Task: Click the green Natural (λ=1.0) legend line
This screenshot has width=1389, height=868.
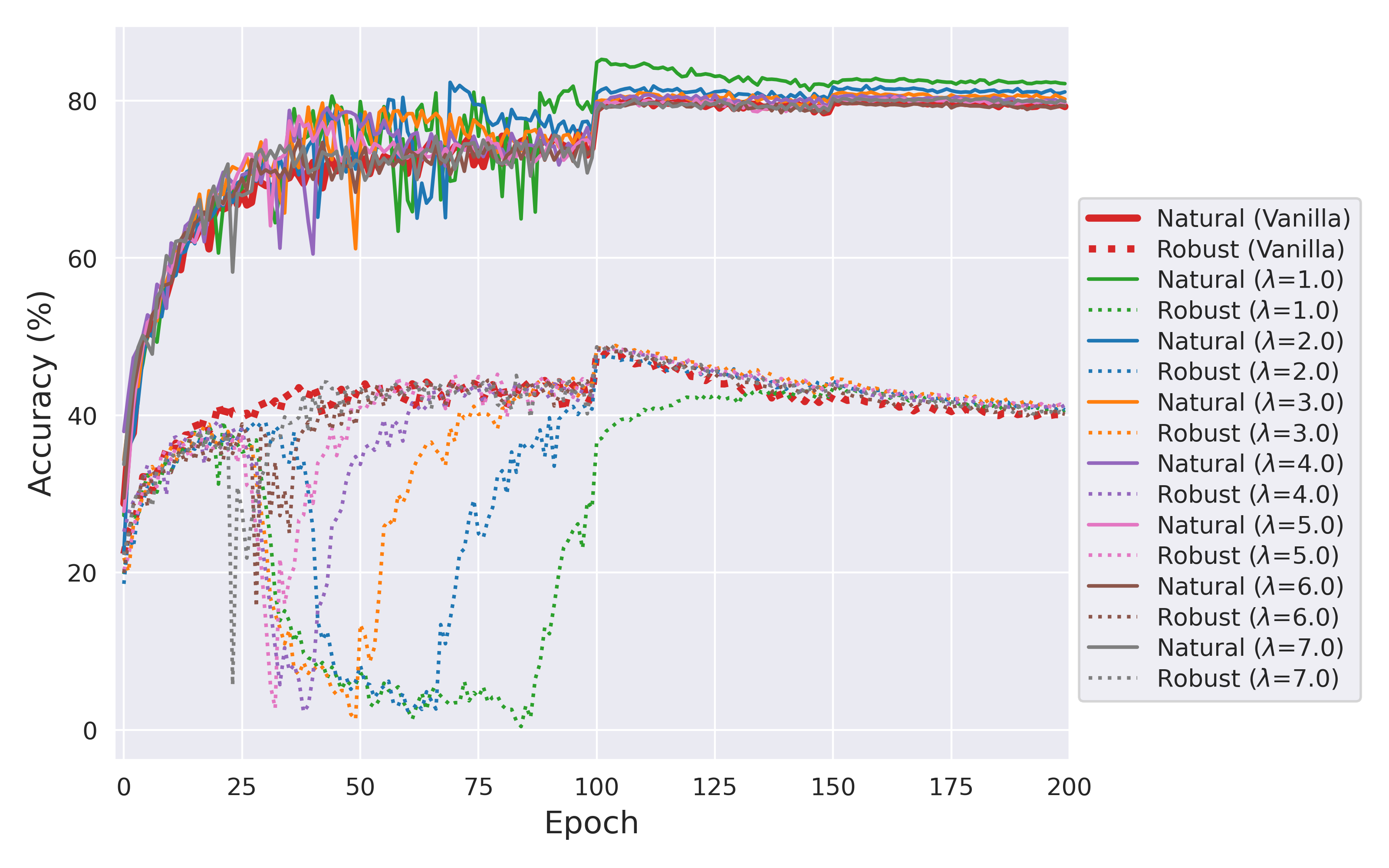Action: tap(1113, 279)
